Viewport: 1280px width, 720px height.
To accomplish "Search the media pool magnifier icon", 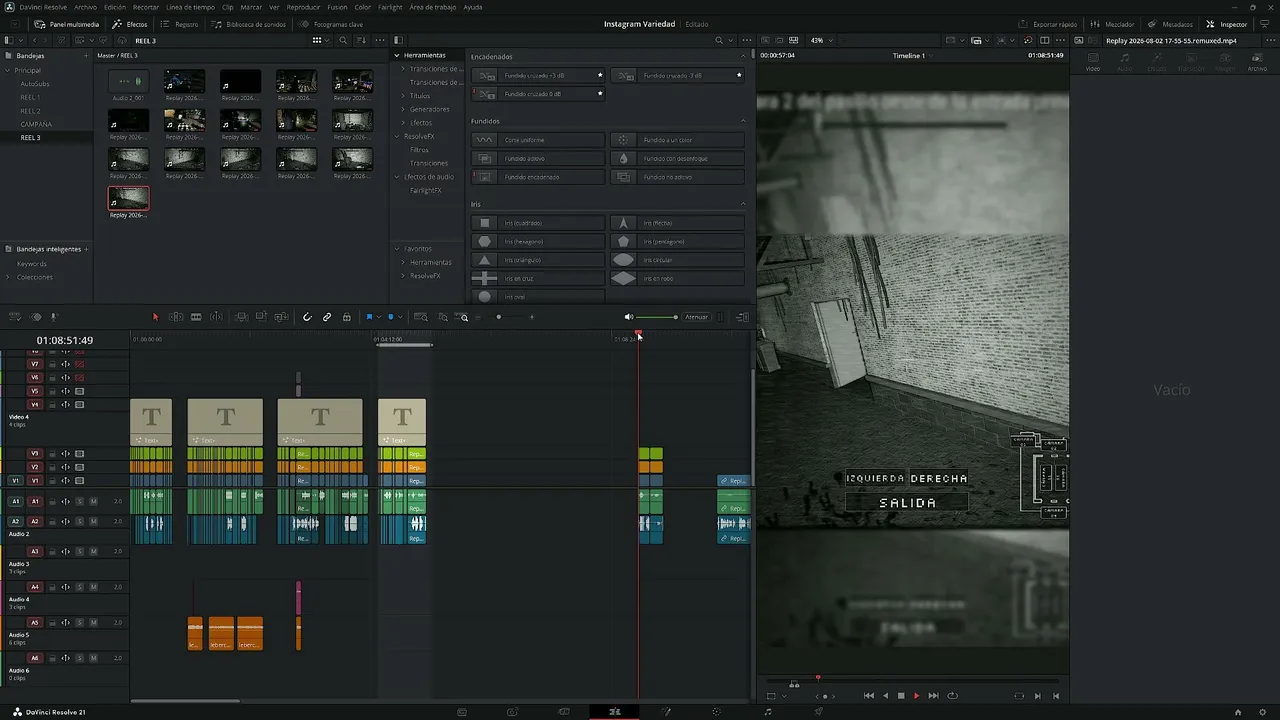I will [343, 40].
